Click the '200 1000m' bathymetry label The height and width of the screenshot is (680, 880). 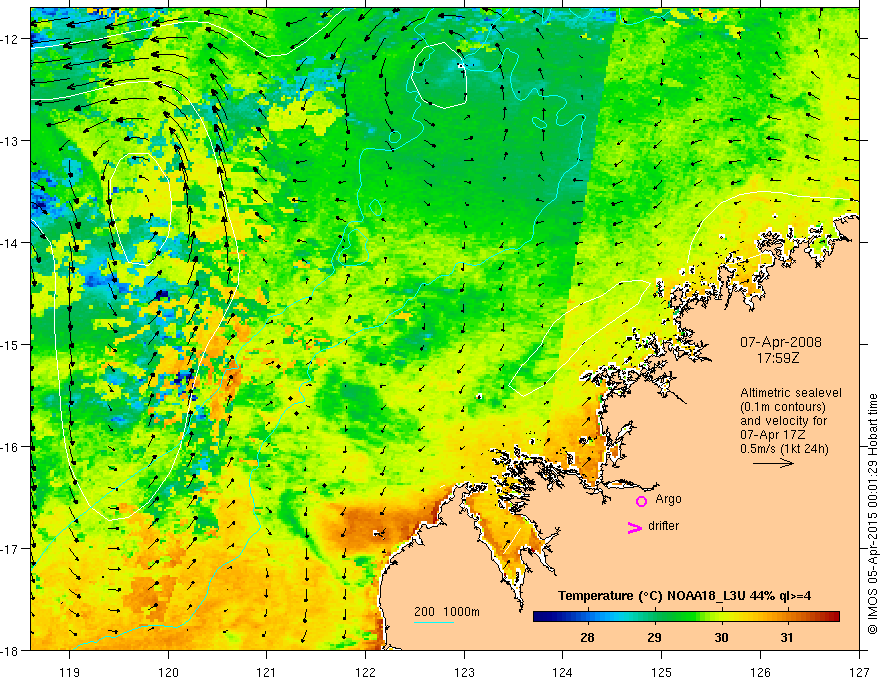click(x=447, y=612)
